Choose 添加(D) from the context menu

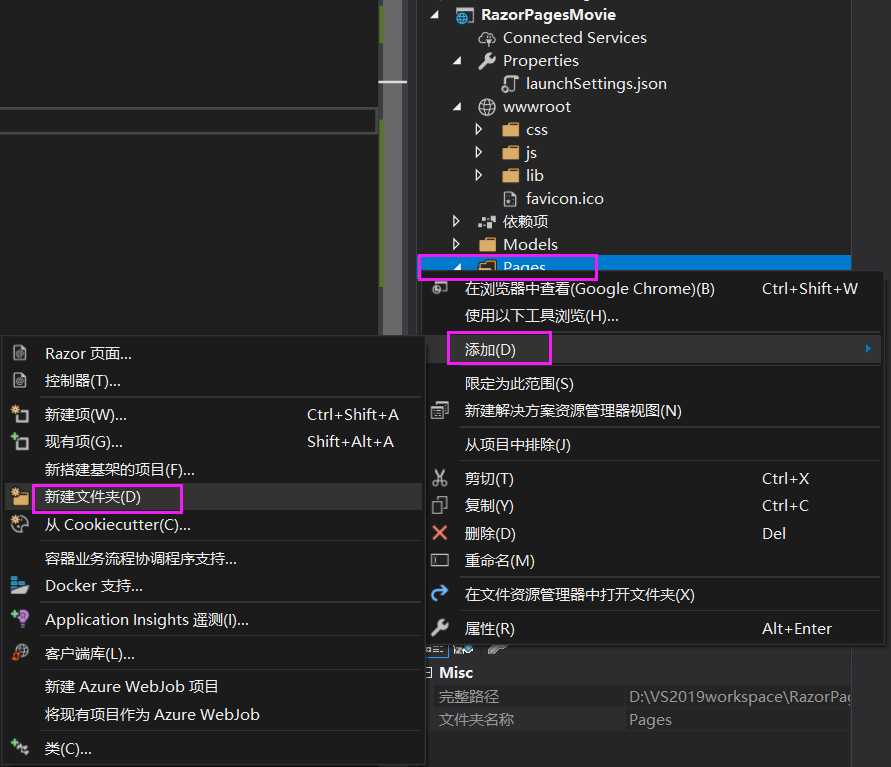coord(653,349)
